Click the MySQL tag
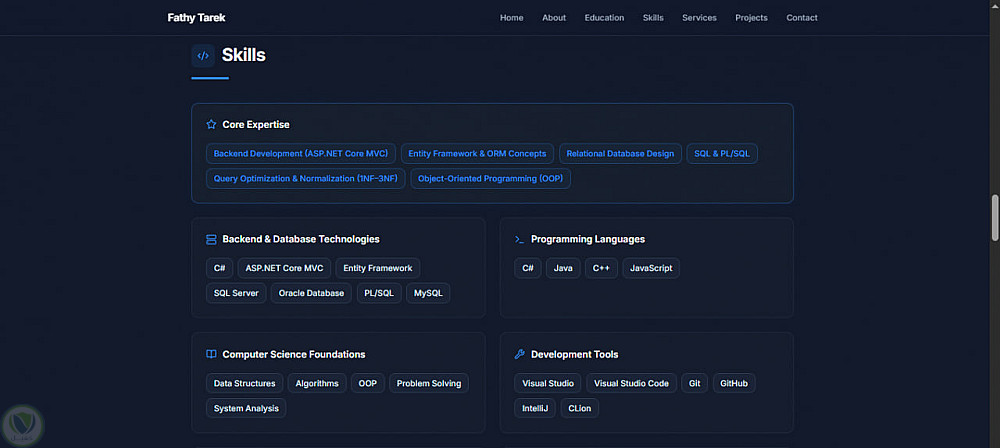 tap(428, 294)
